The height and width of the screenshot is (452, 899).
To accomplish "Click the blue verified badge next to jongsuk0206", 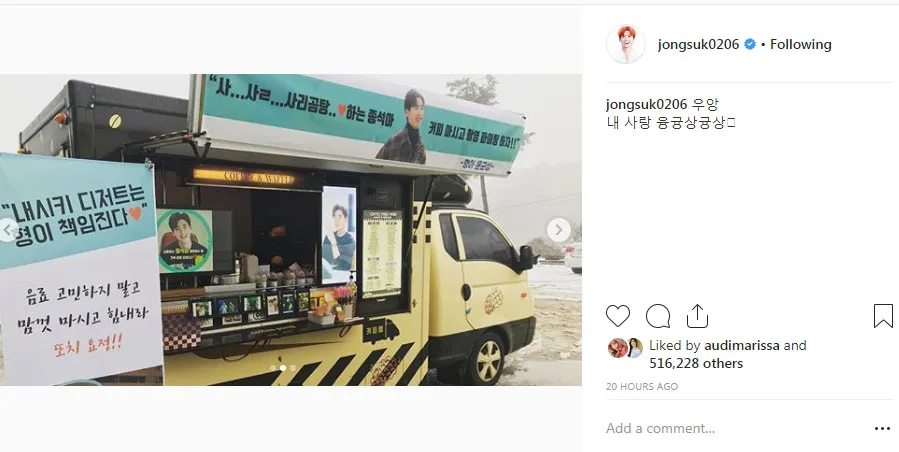I will click(x=749, y=44).
